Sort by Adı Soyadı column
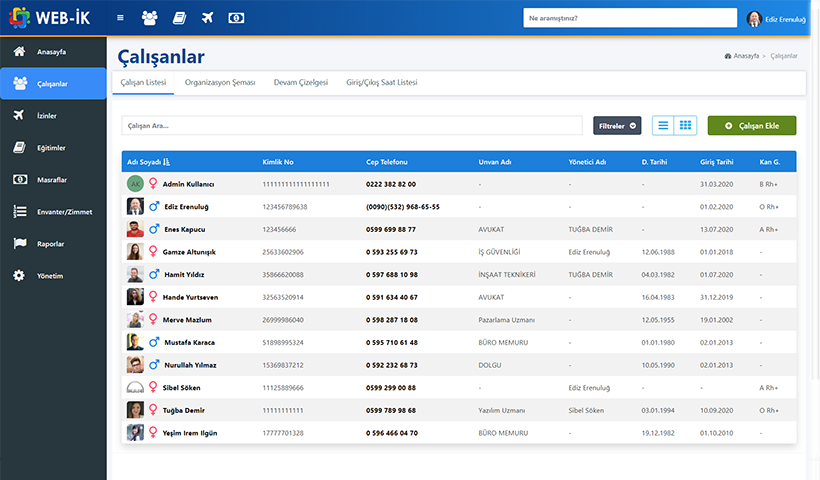This screenshot has height=480, width=820. 149,162
